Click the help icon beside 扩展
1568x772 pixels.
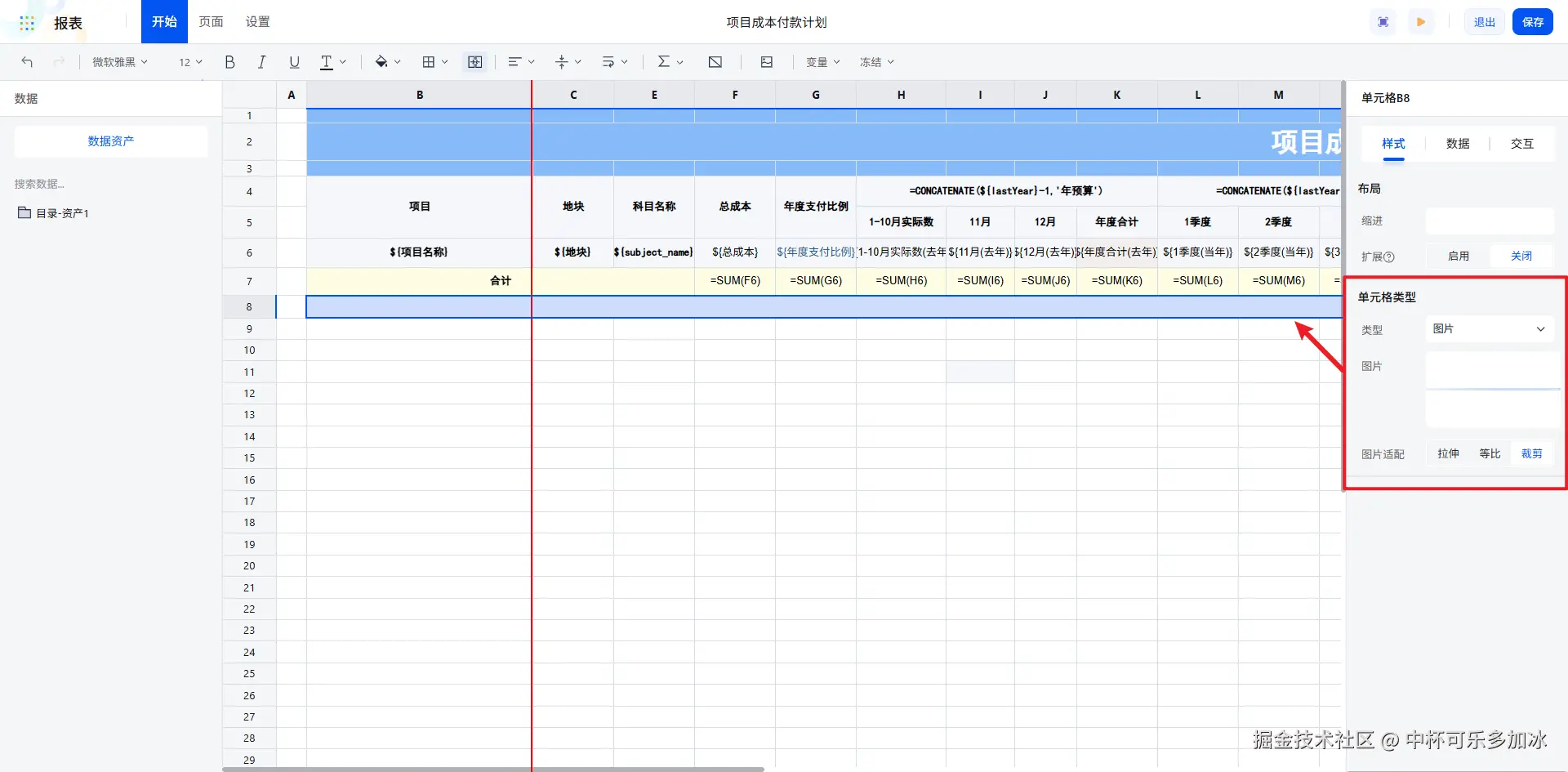pos(1389,257)
